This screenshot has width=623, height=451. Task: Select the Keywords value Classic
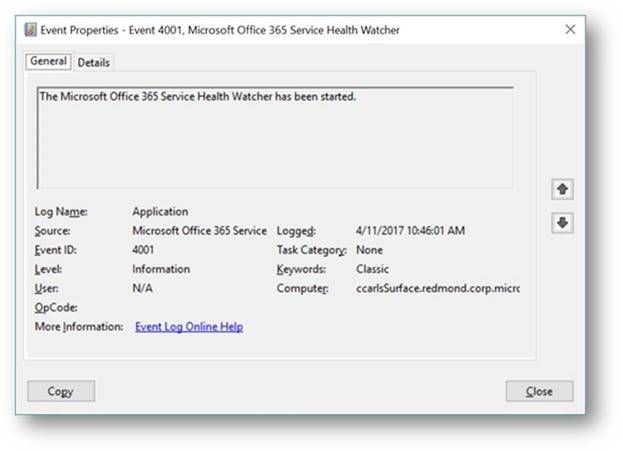(x=372, y=269)
